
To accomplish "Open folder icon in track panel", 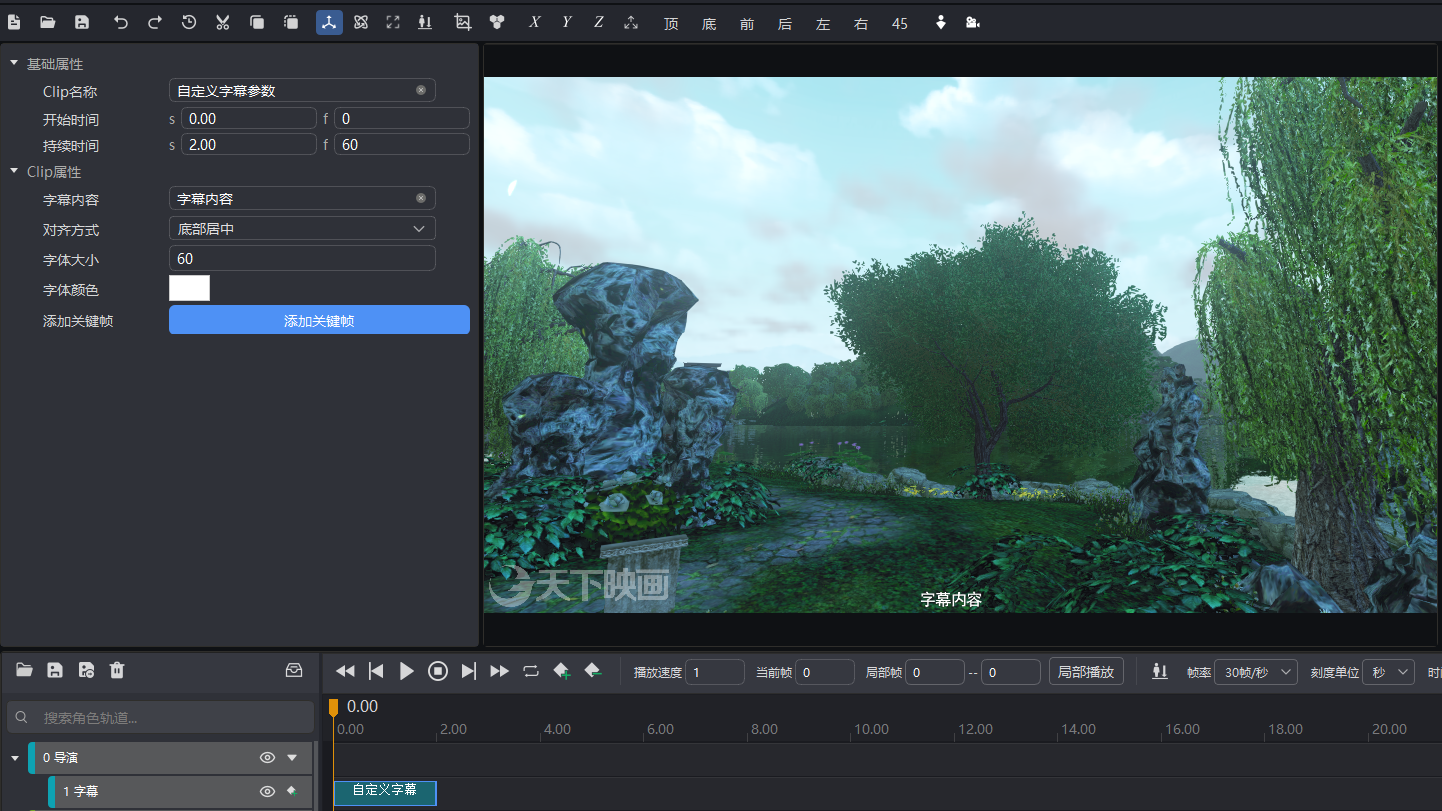I will click(24, 670).
